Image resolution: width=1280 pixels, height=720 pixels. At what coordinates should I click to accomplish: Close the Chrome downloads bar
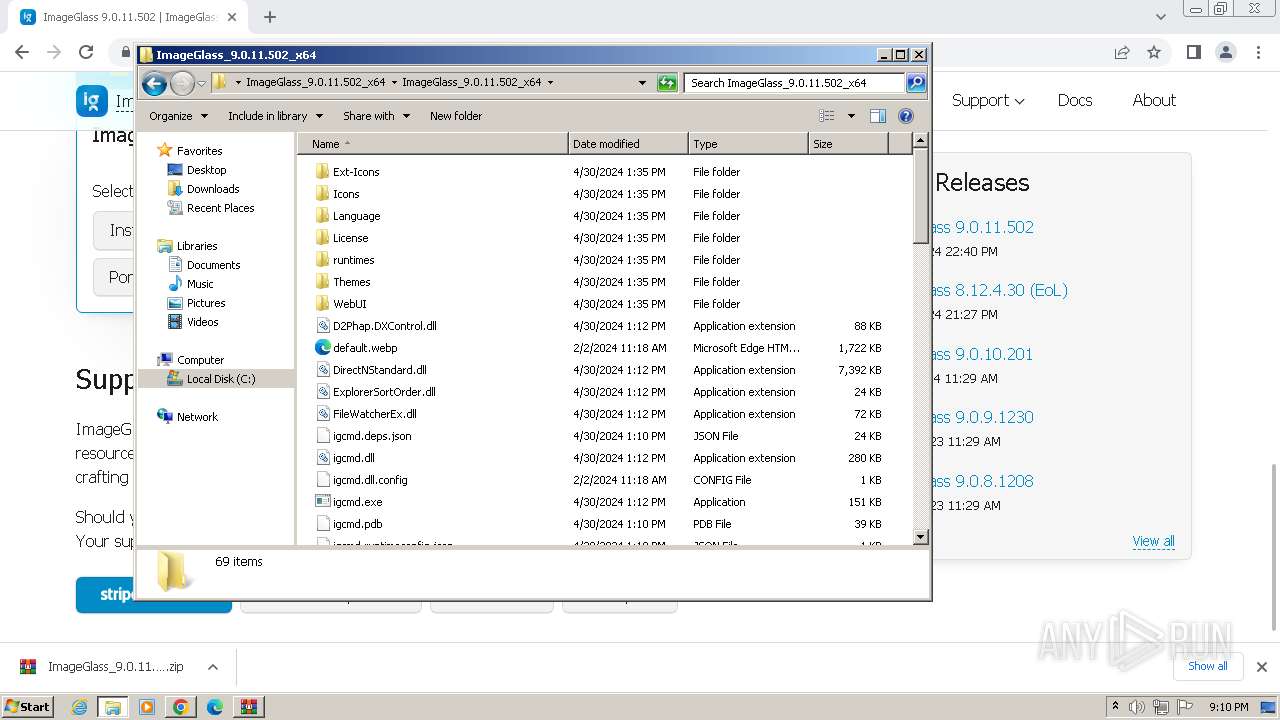click(x=1261, y=666)
